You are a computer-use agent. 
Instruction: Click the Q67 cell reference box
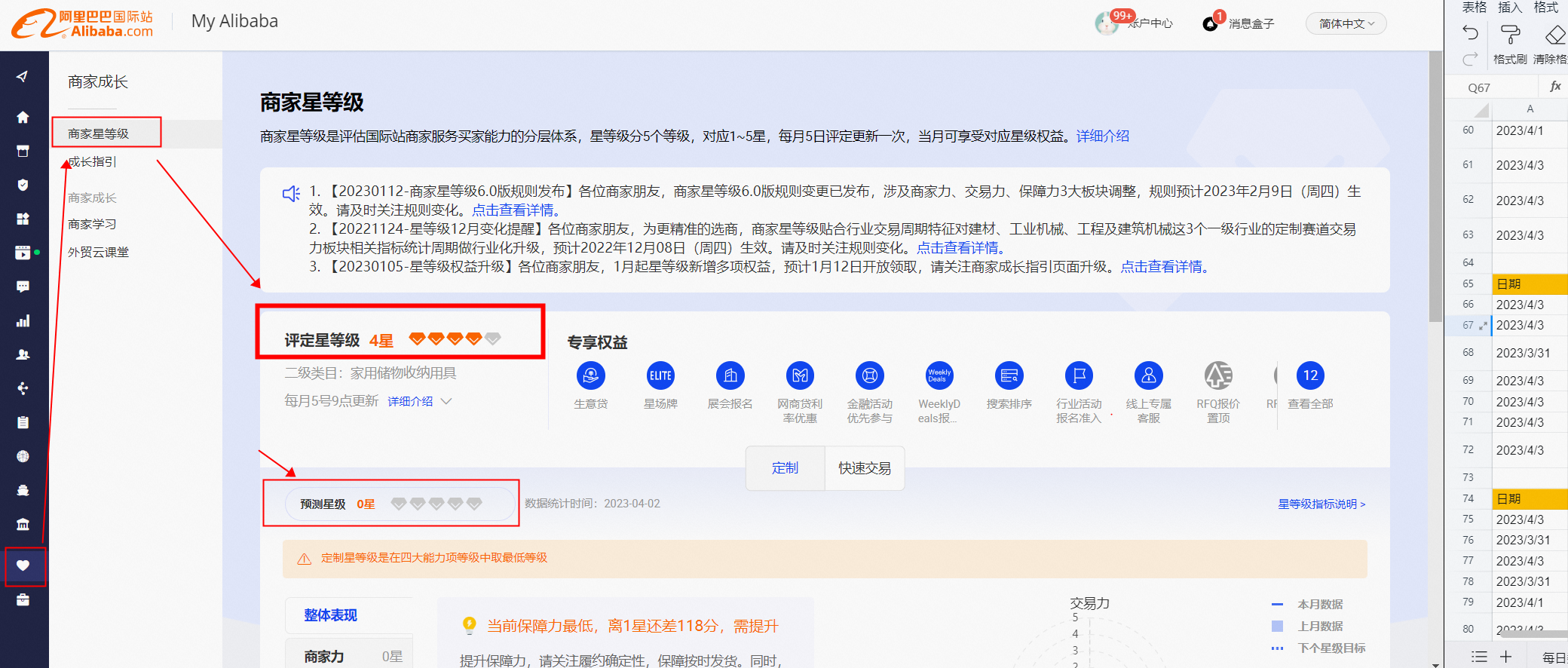click(x=1479, y=87)
